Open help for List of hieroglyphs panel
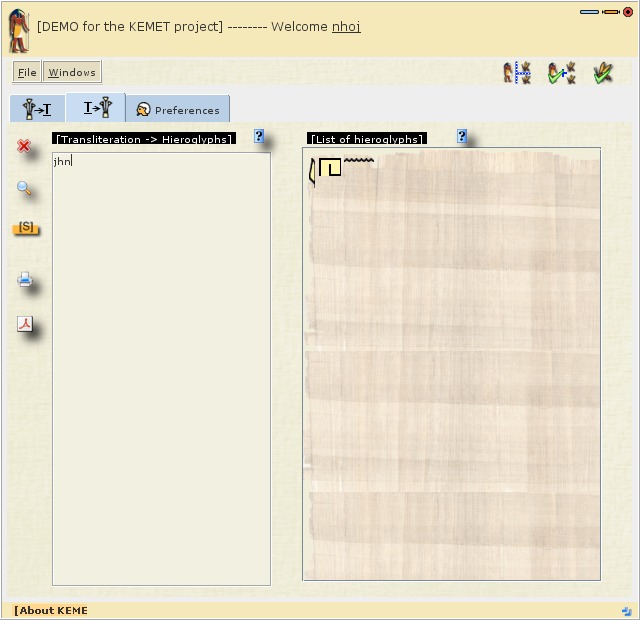The width and height of the screenshot is (640, 620). click(462, 137)
